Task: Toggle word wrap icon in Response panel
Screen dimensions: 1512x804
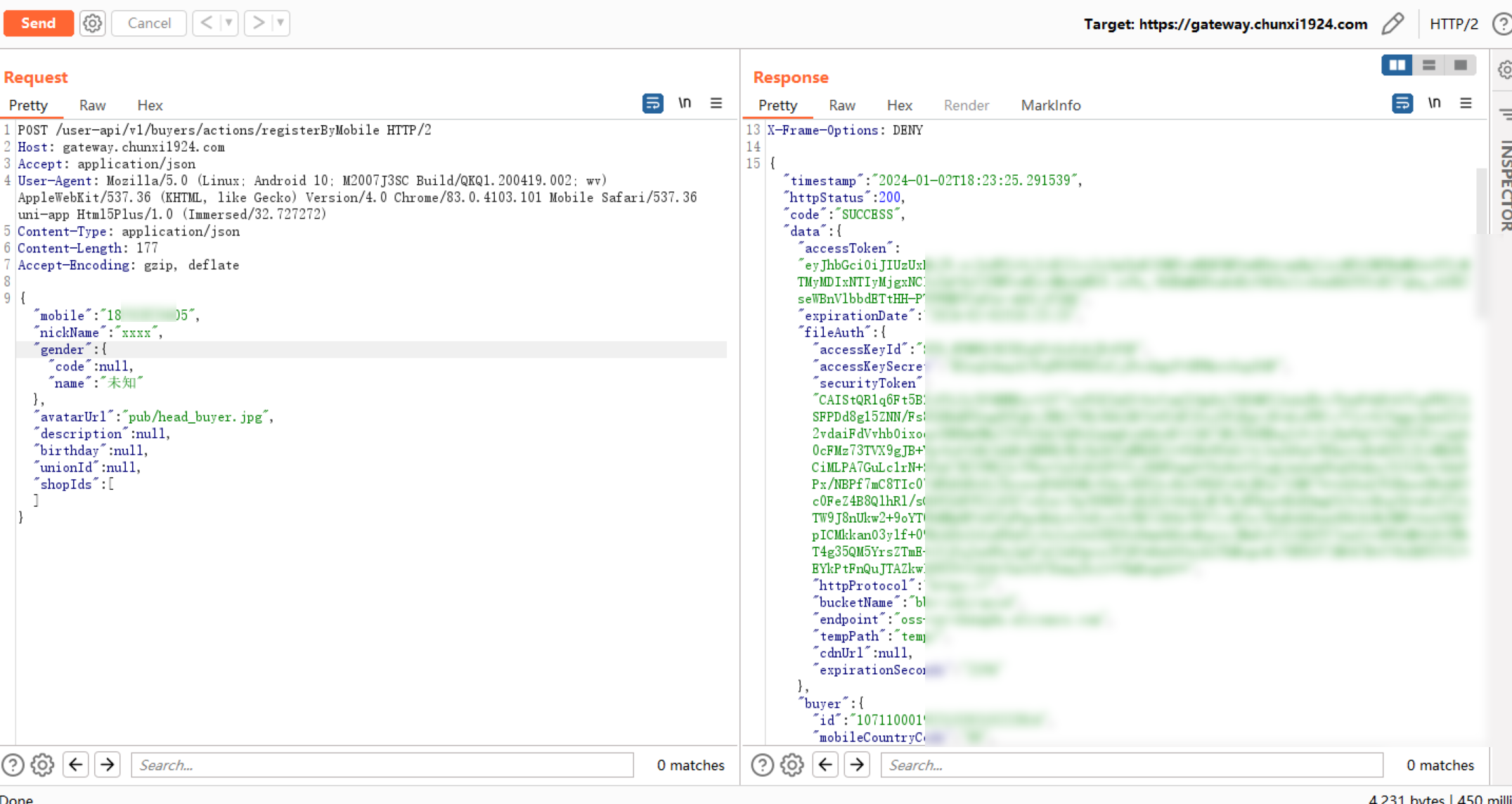Action: (x=1402, y=103)
